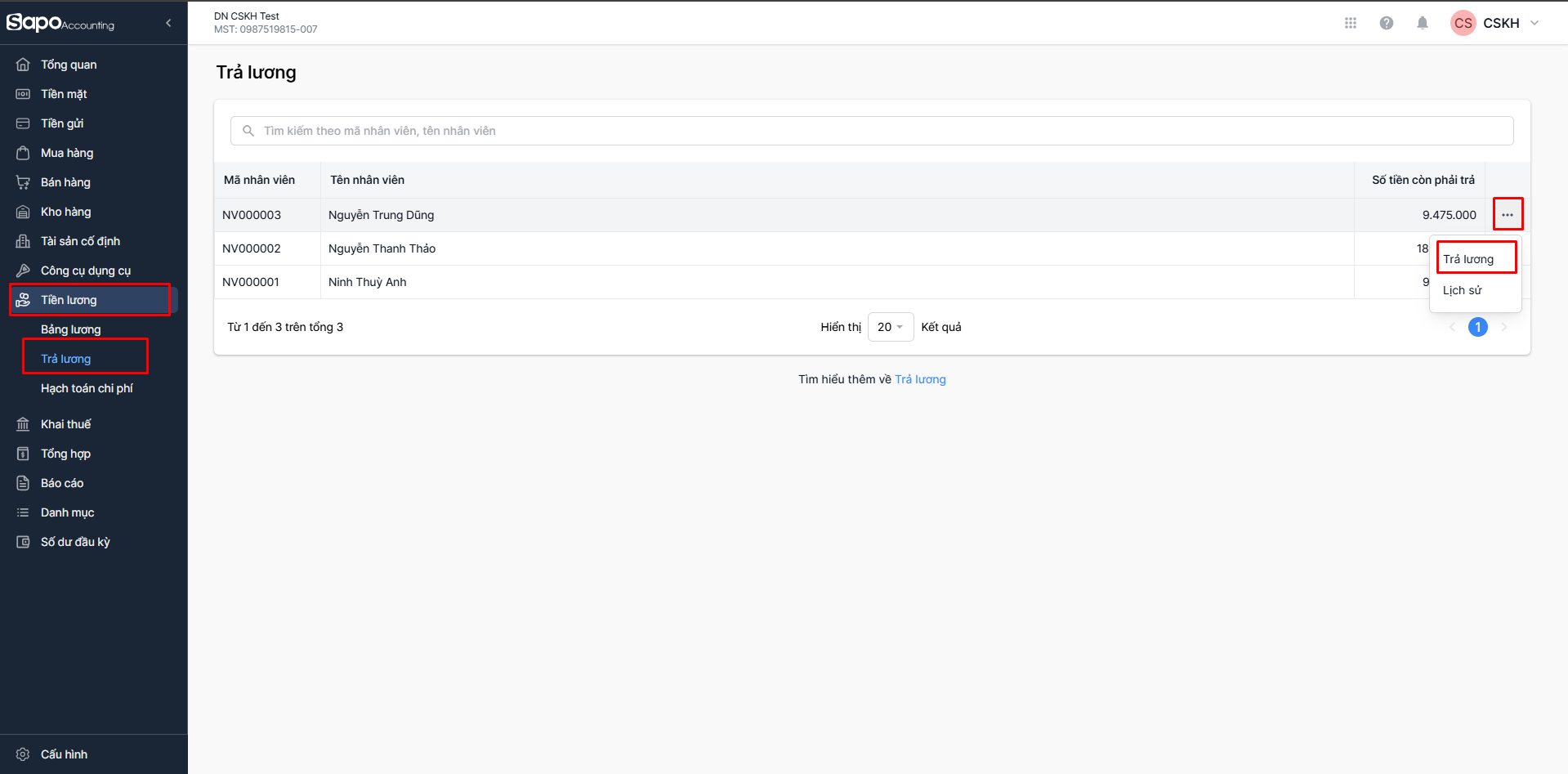
Task: Collapse the sidebar with the chevron
Action: (168, 23)
